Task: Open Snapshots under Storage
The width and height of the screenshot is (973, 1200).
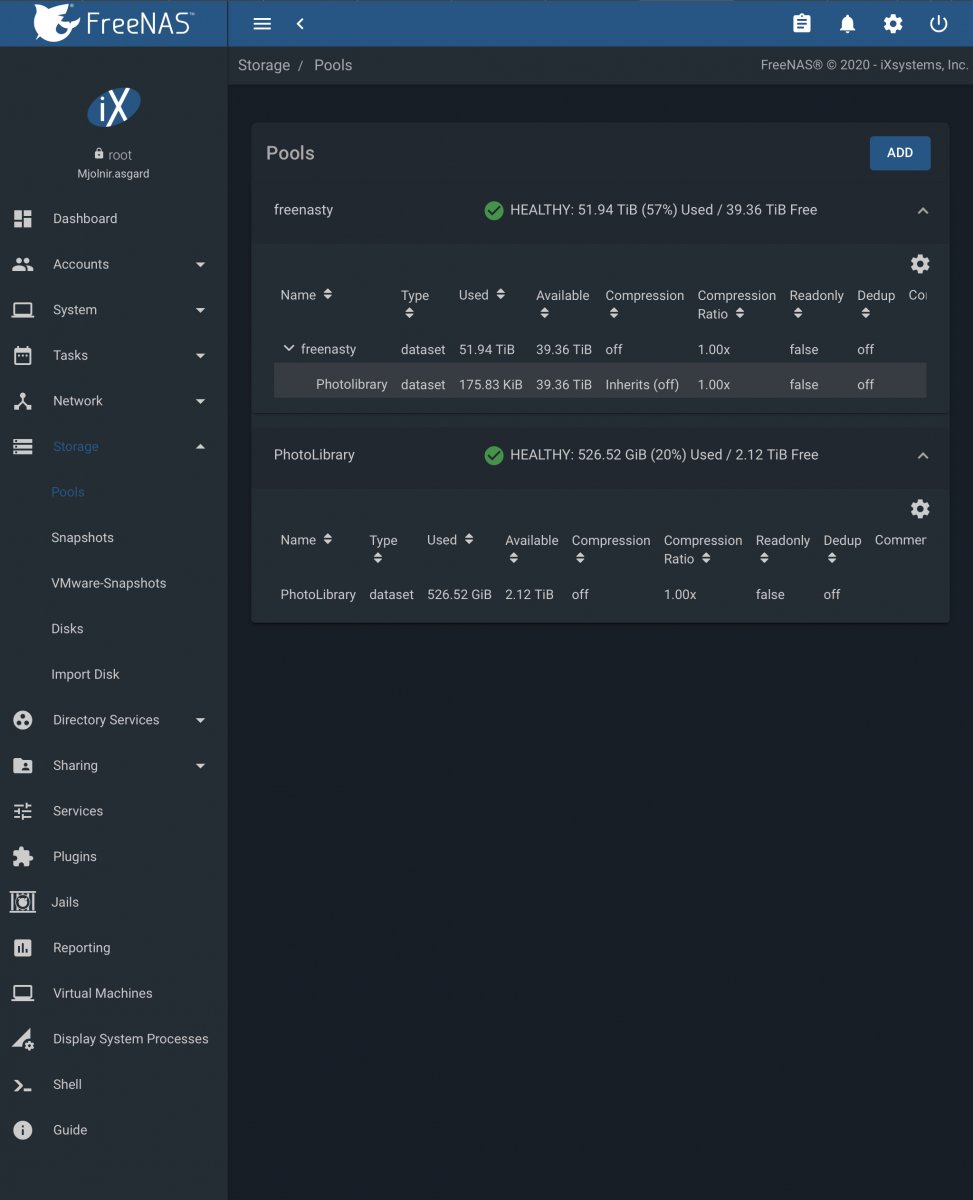Action: coord(82,537)
